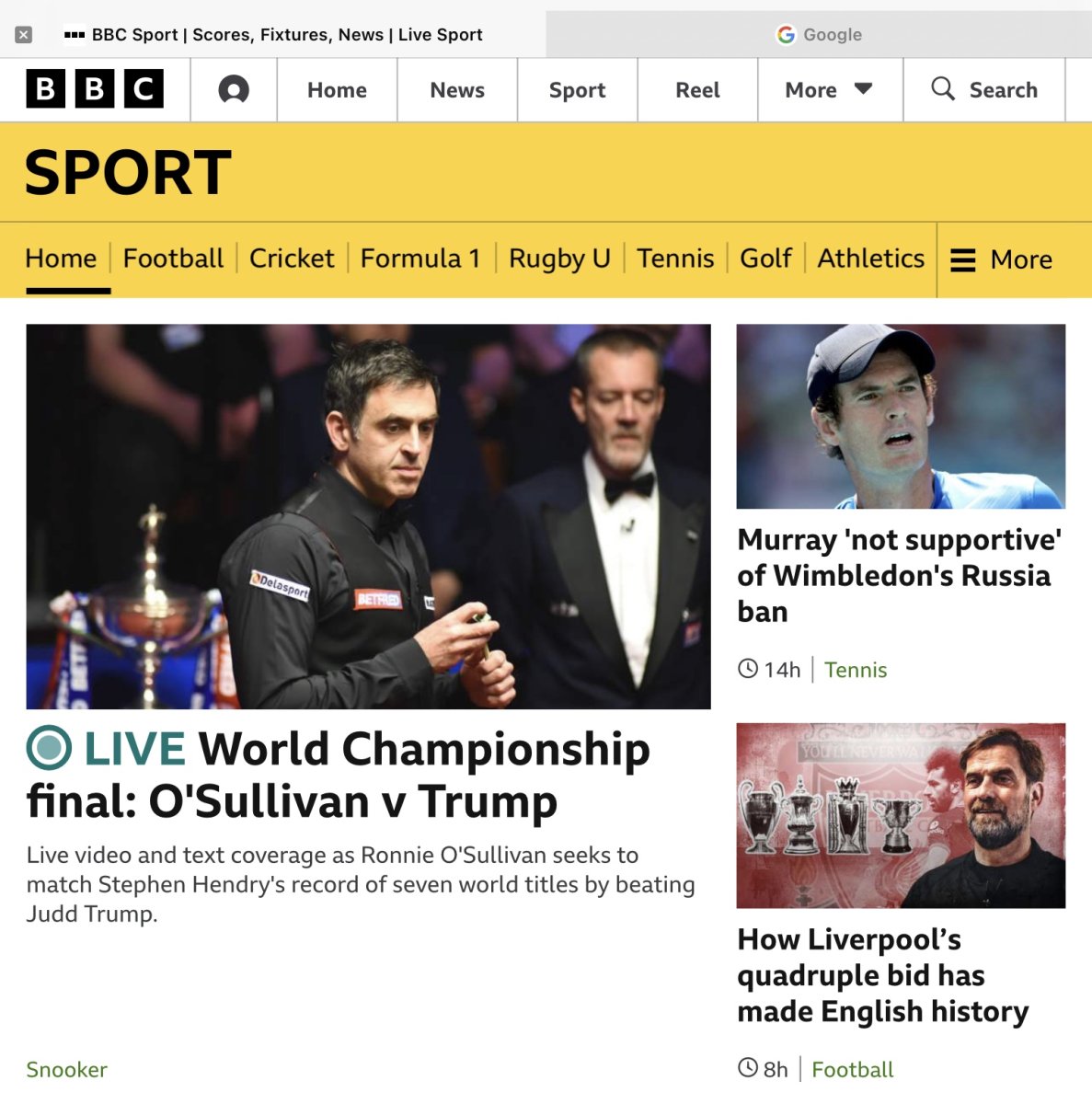Open the Reel menu item

697,90
